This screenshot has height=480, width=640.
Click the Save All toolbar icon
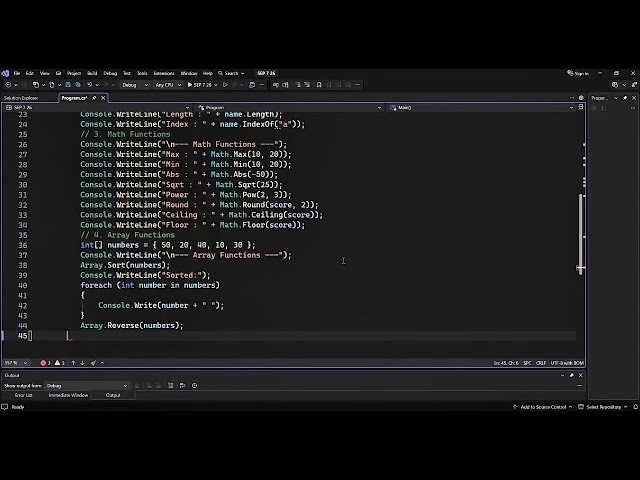pyautogui.click(x=78, y=85)
